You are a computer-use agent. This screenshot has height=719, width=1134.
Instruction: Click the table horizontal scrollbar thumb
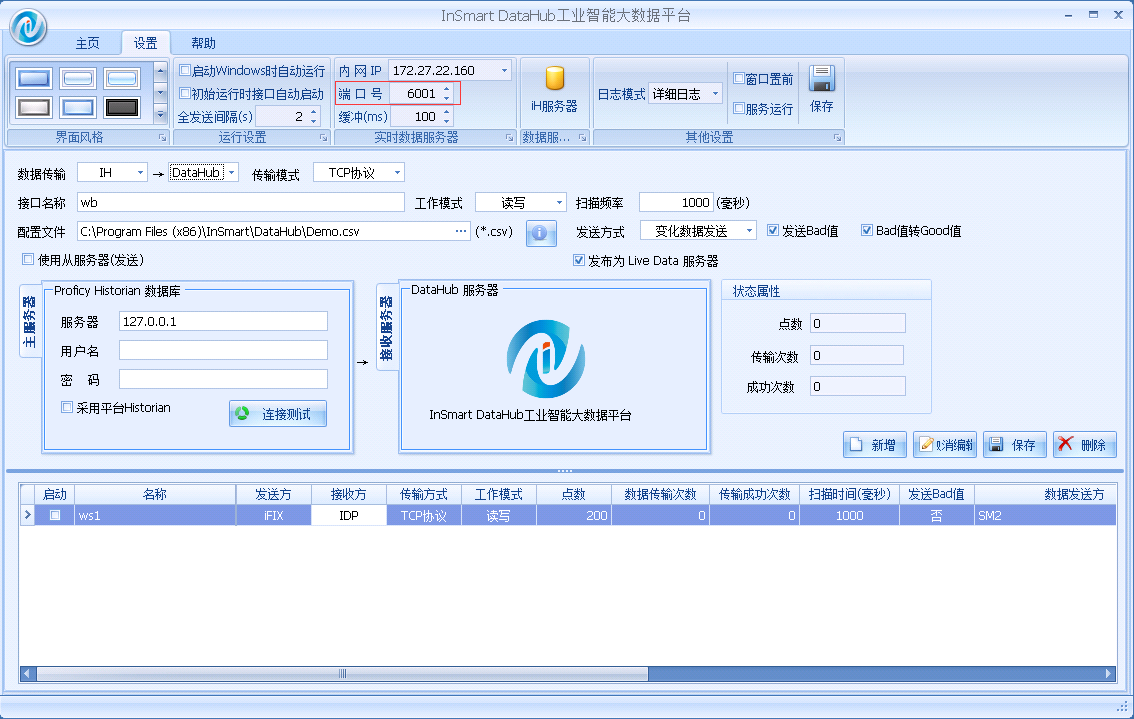342,673
